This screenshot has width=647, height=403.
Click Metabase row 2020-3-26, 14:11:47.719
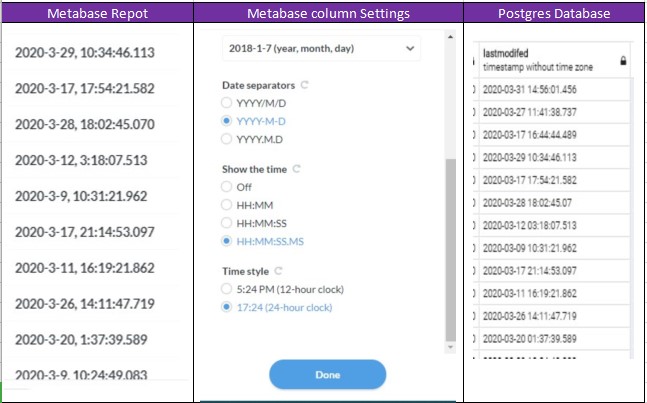click(x=85, y=304)
